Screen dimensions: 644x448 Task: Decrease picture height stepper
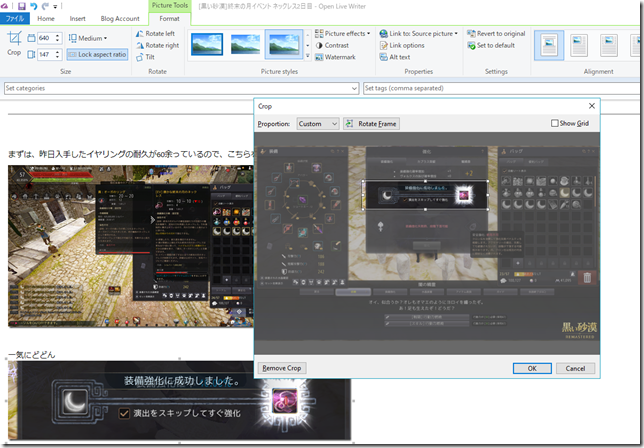[58, 57]
